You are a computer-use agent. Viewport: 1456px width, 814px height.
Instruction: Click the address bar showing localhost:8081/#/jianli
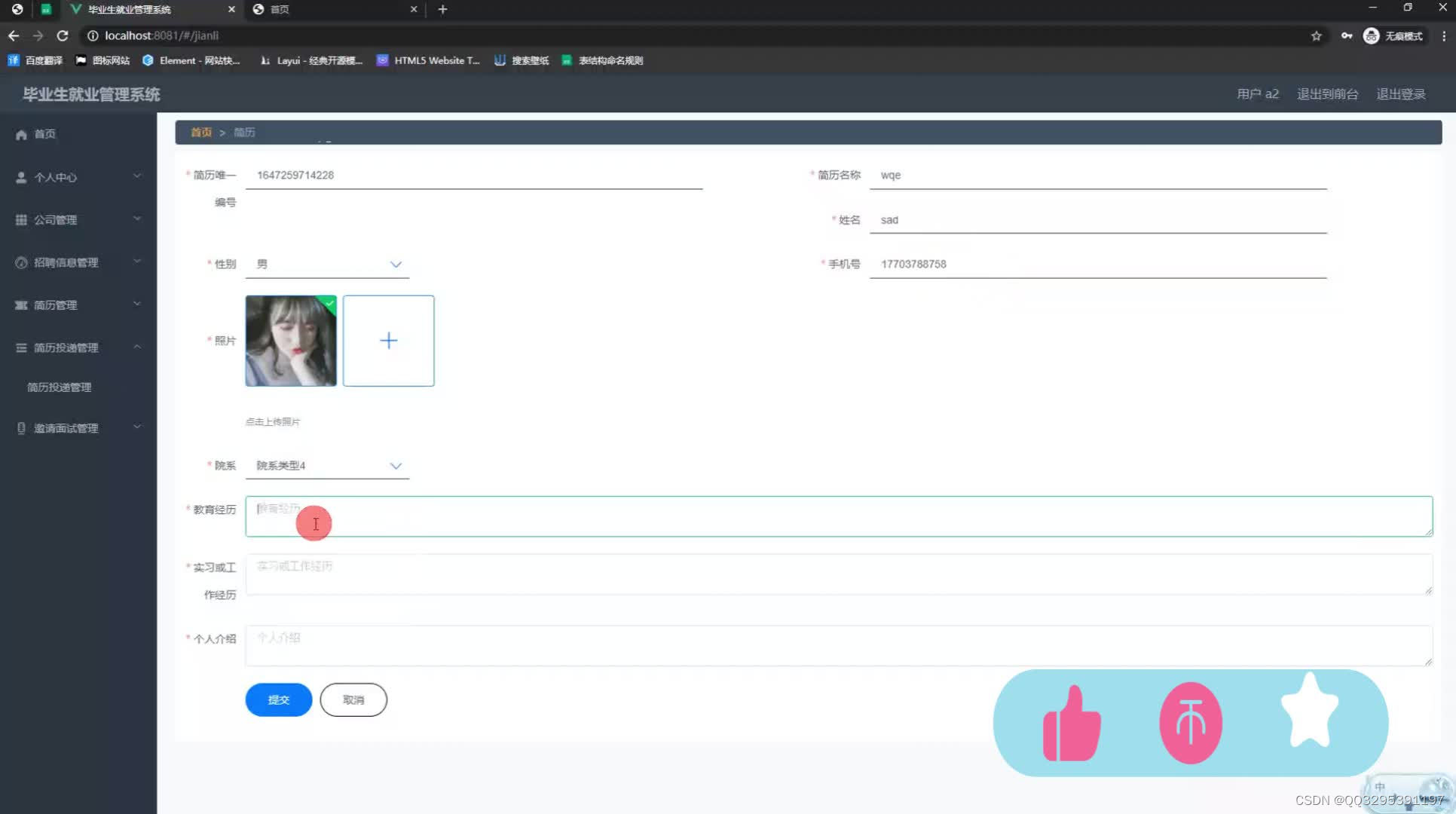click(693, 35)
